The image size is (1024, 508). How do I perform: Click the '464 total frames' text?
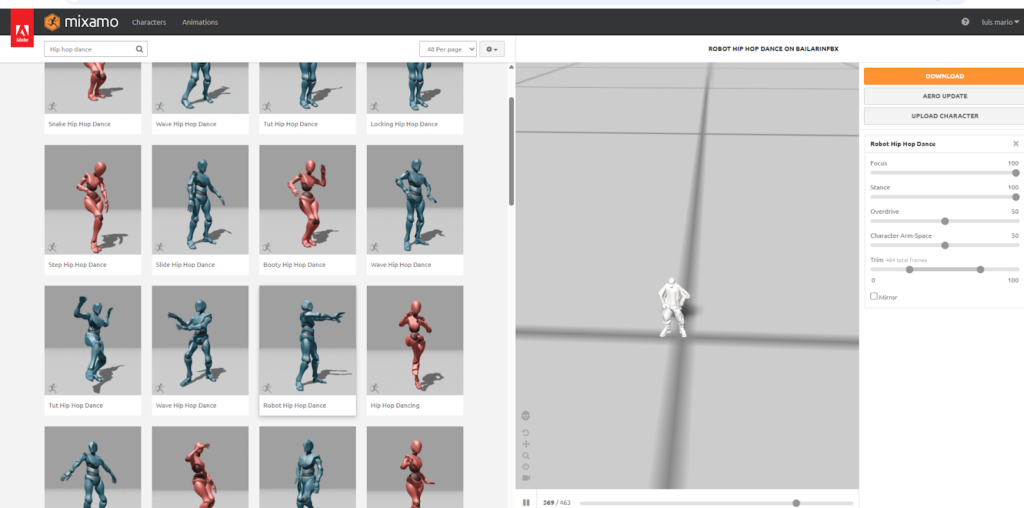coord(906,261)
